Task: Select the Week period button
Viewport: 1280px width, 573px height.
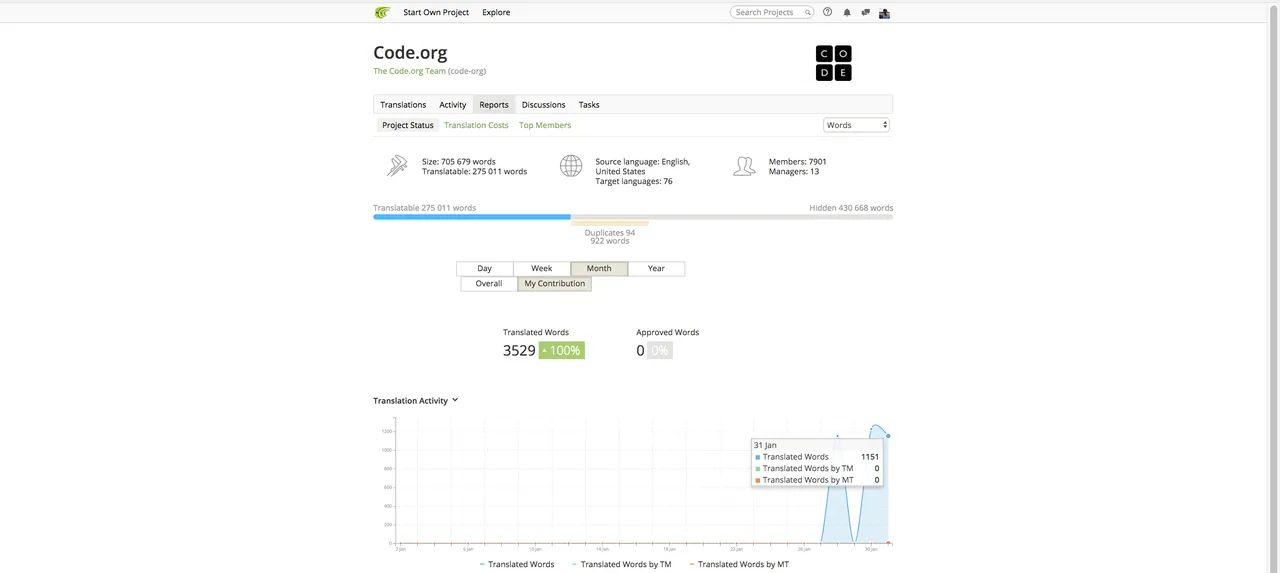Action: click(x=542, y=269)
